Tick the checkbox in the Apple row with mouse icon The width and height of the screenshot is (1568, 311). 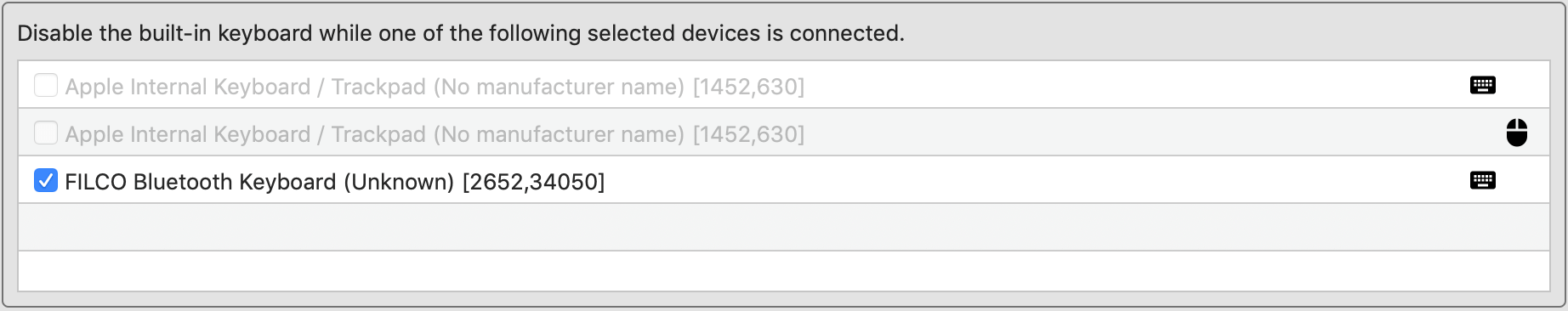tap(46, 133)
